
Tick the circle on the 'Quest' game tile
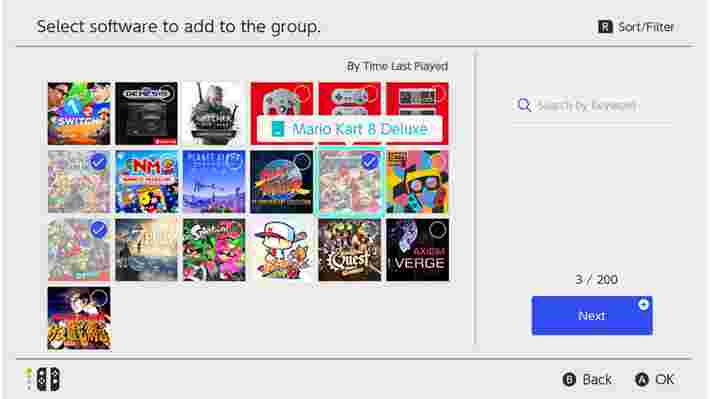click(369, 230)
